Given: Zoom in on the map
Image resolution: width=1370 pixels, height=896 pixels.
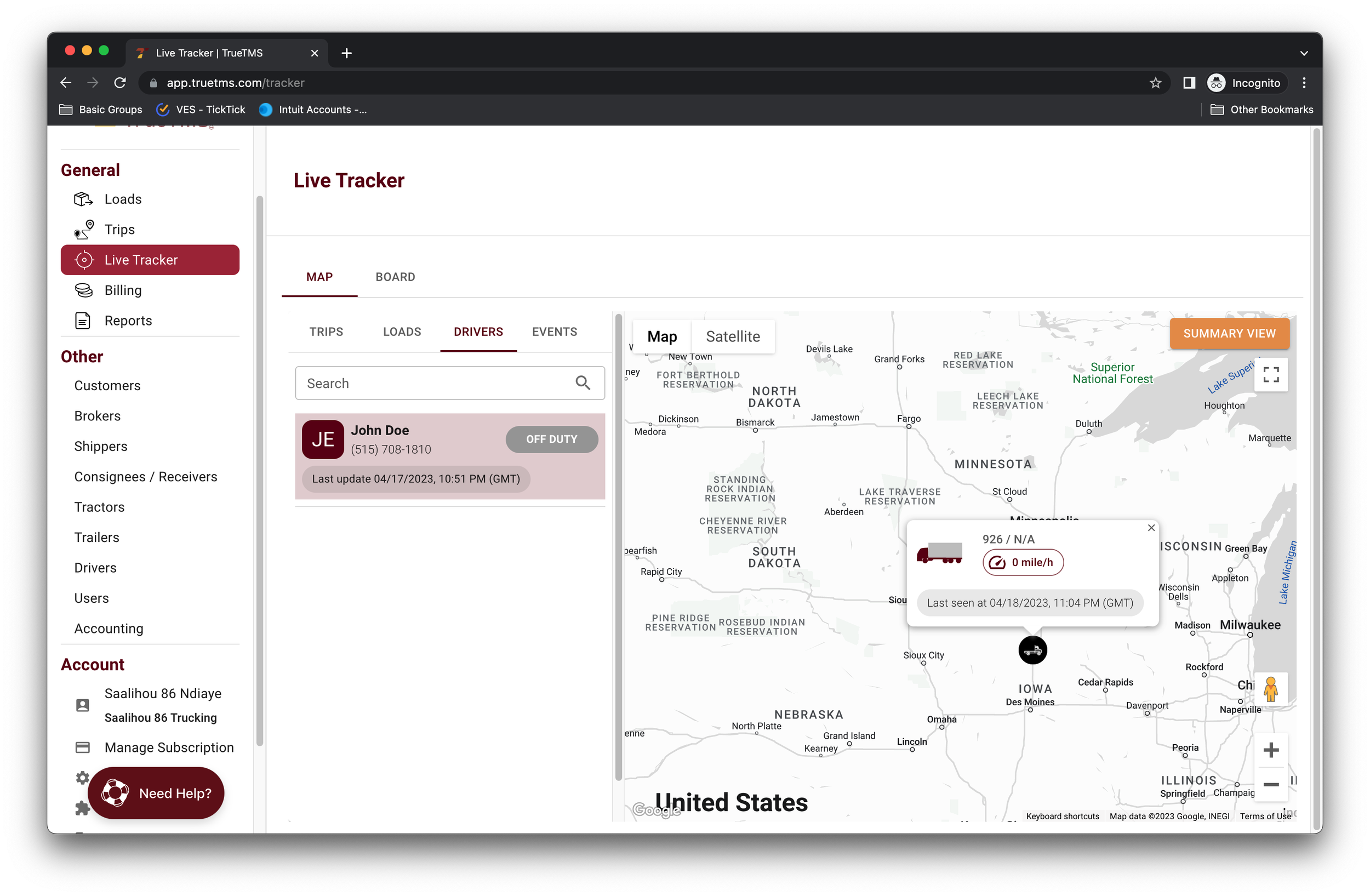Looking at the screenshot, I should pyautogui.click(x=1270, y=750).
